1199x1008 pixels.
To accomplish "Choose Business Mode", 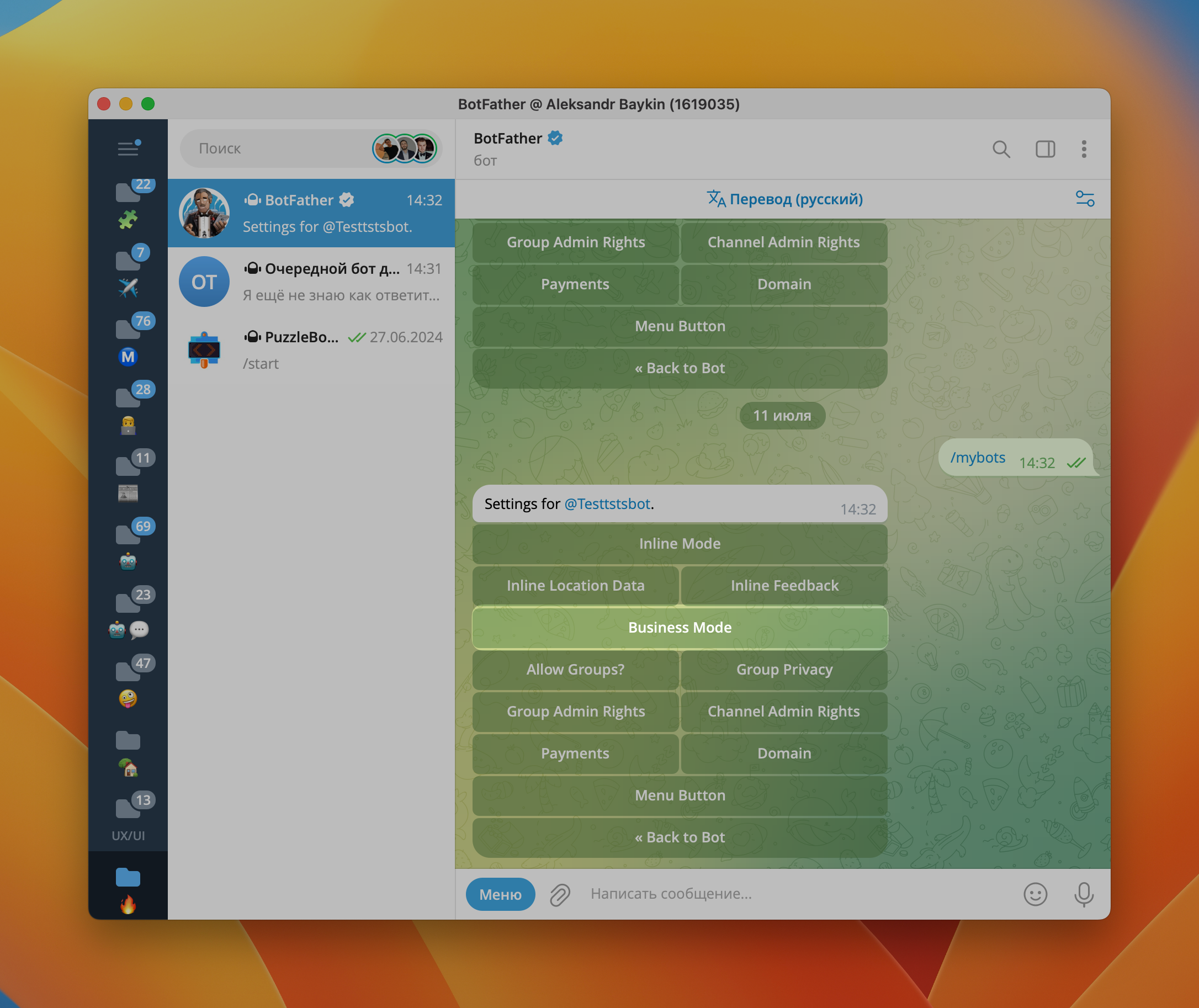I will pyautogui.click(x=680, y=628).
